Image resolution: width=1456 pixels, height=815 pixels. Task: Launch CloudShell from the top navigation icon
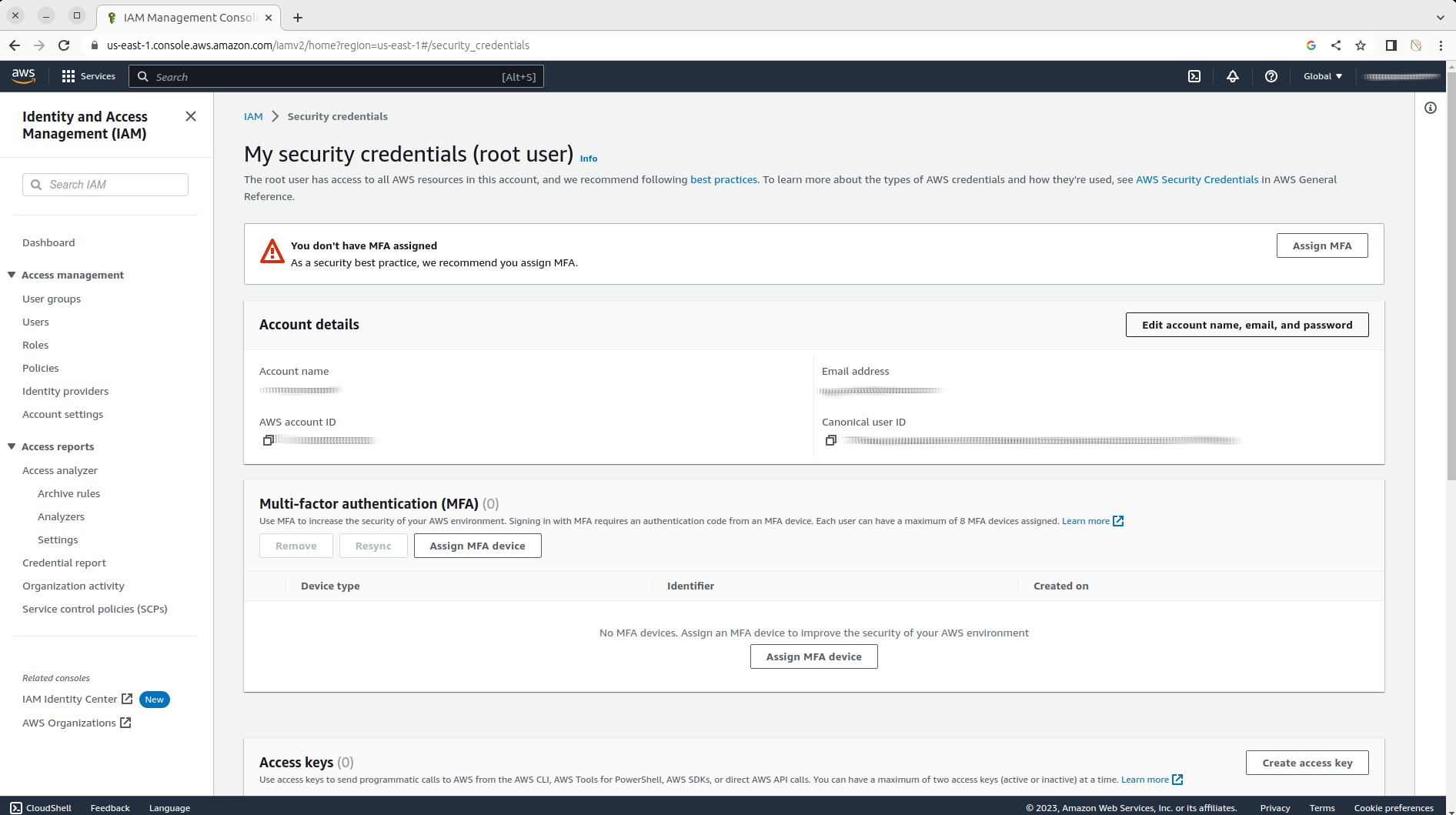(x=1194, y=76)
